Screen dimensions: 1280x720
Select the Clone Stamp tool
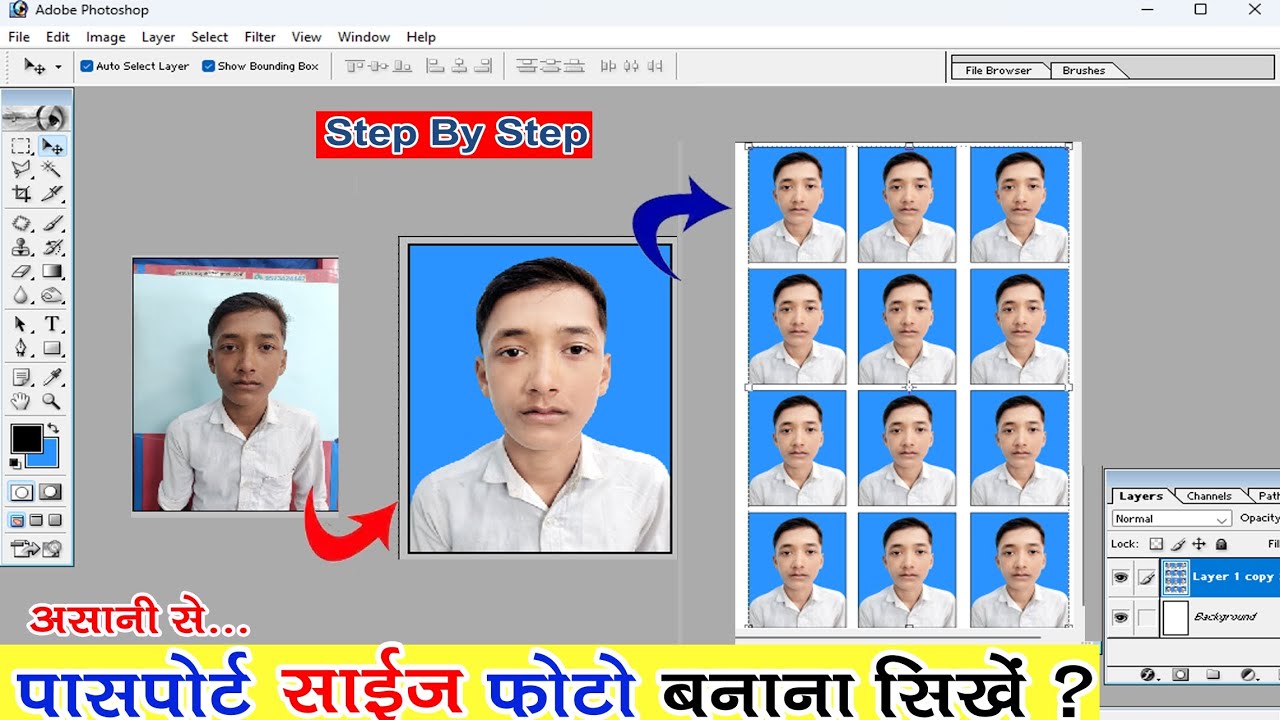(x=21, y=247)
